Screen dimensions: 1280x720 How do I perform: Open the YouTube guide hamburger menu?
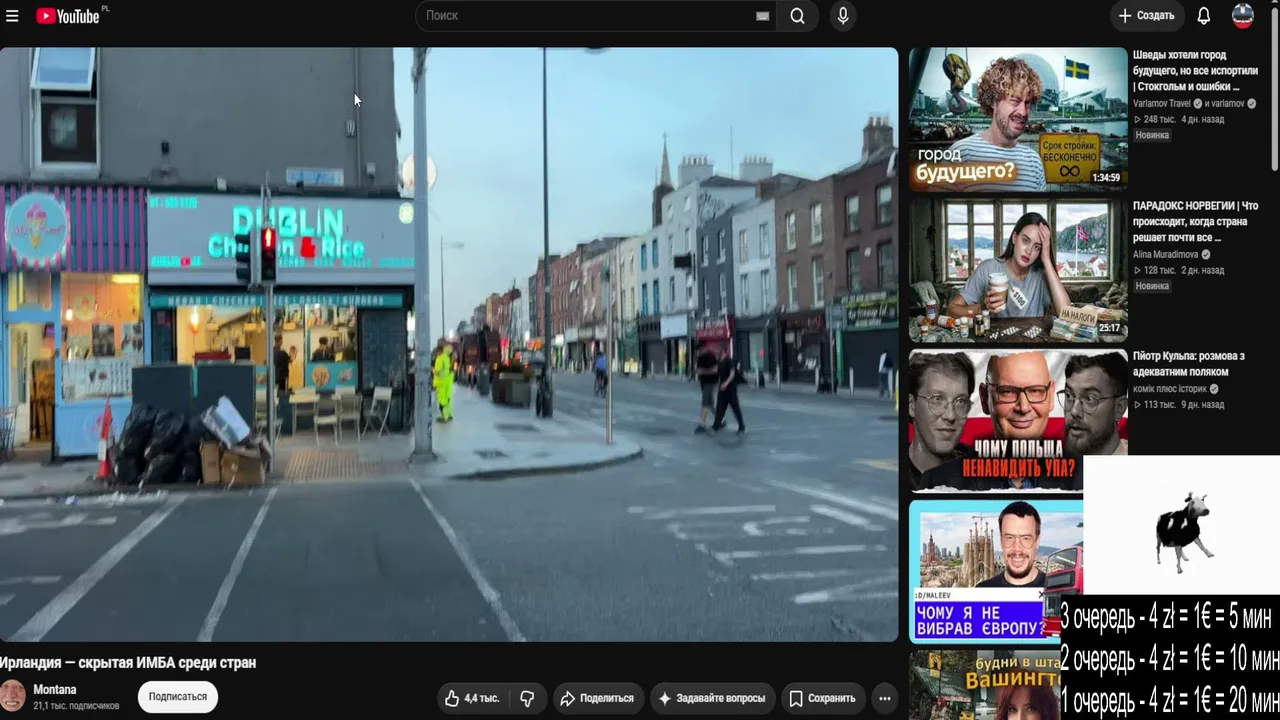tap(12, 16)
